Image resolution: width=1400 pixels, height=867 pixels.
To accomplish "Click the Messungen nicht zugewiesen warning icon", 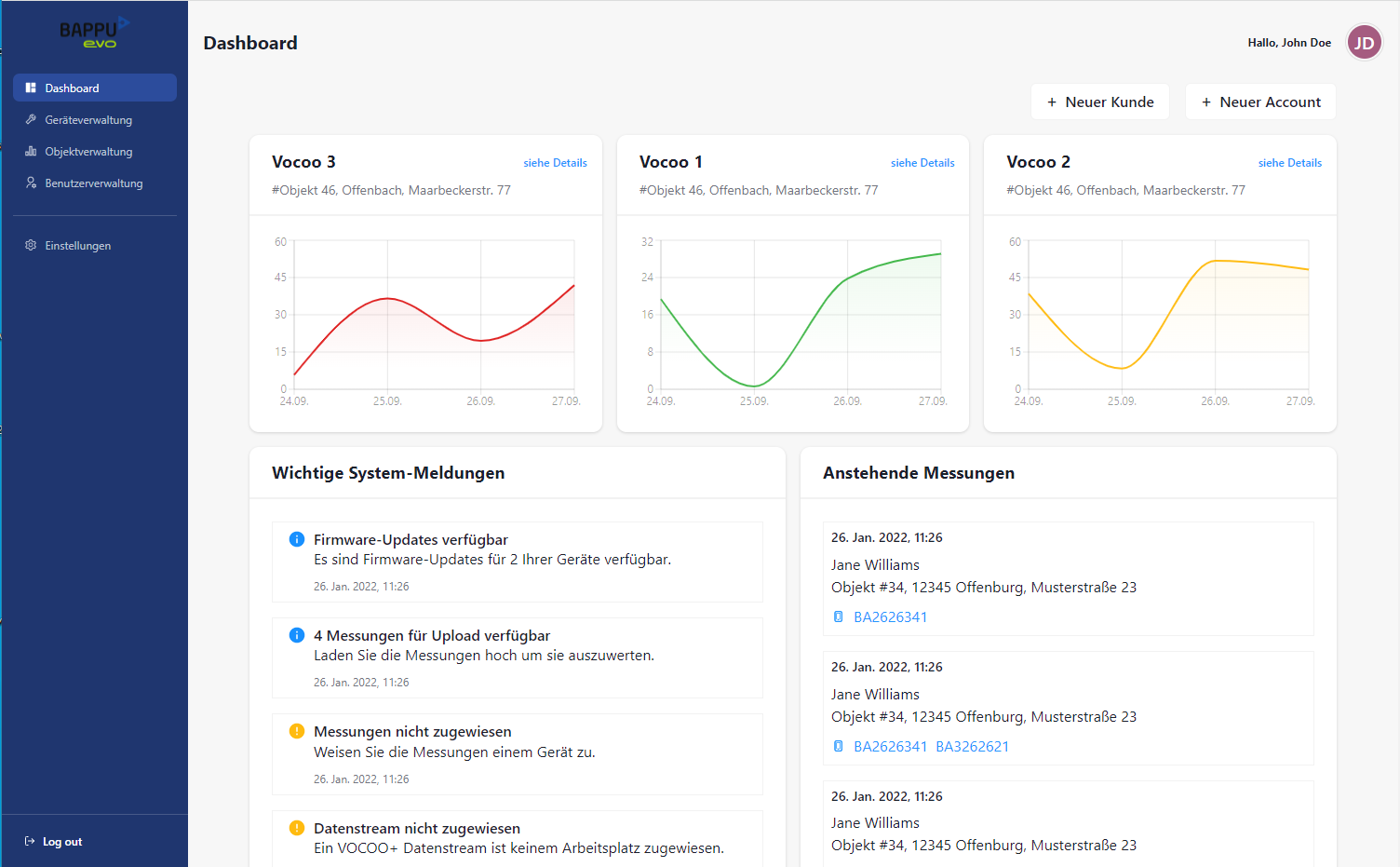I will point(297,731).
